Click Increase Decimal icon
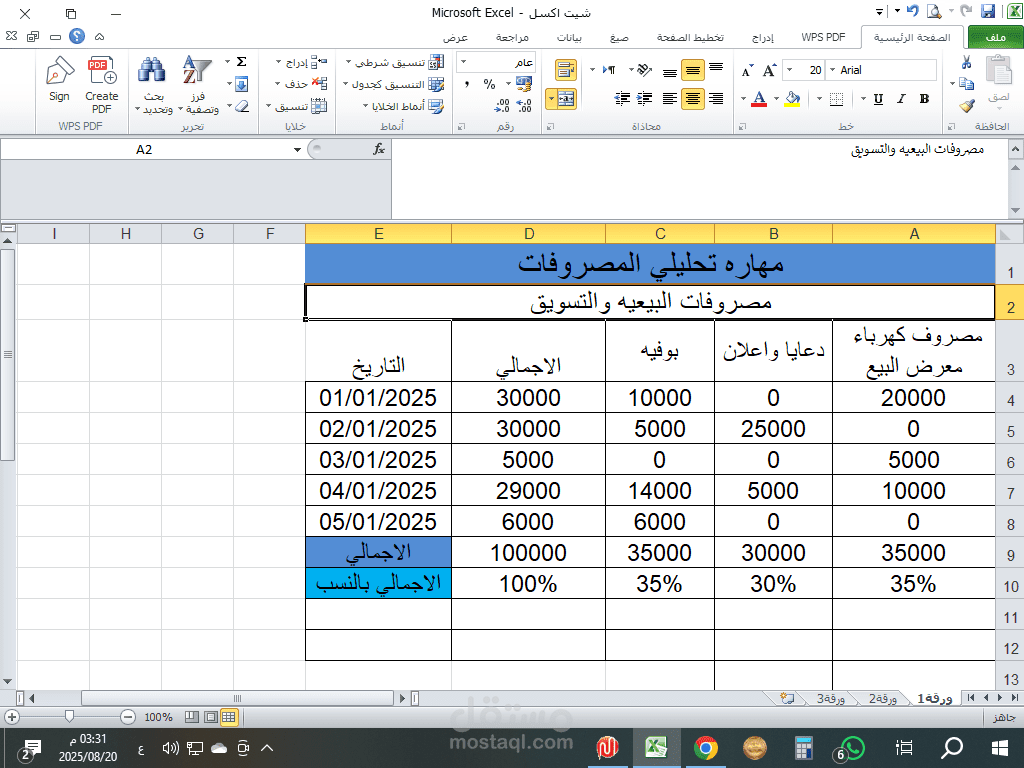The width and height of the screenshot is (1024, 768). pos(524,105)
